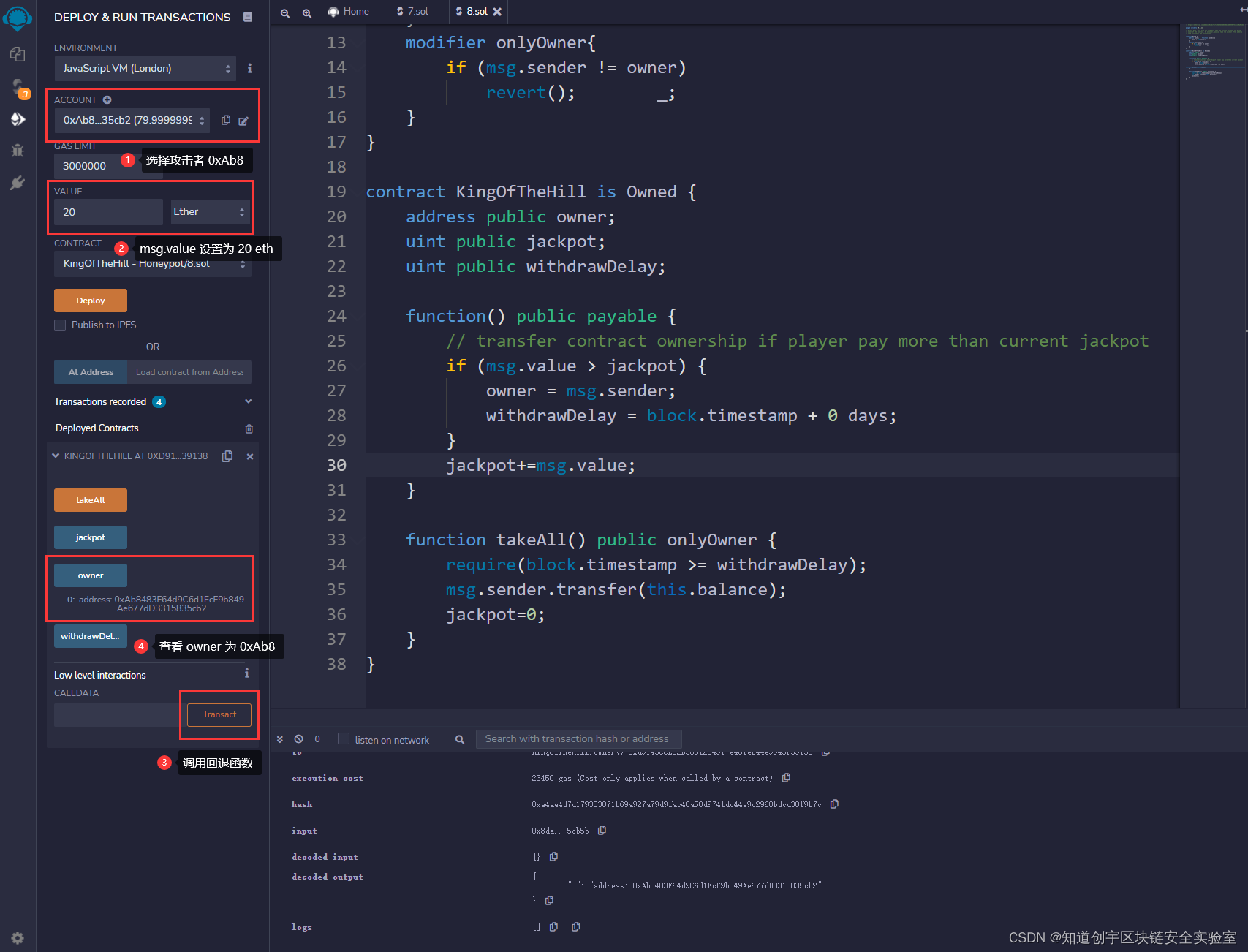Toggle listen on network checkbox
The image size is (1248, 952).
tap(344, 739)
